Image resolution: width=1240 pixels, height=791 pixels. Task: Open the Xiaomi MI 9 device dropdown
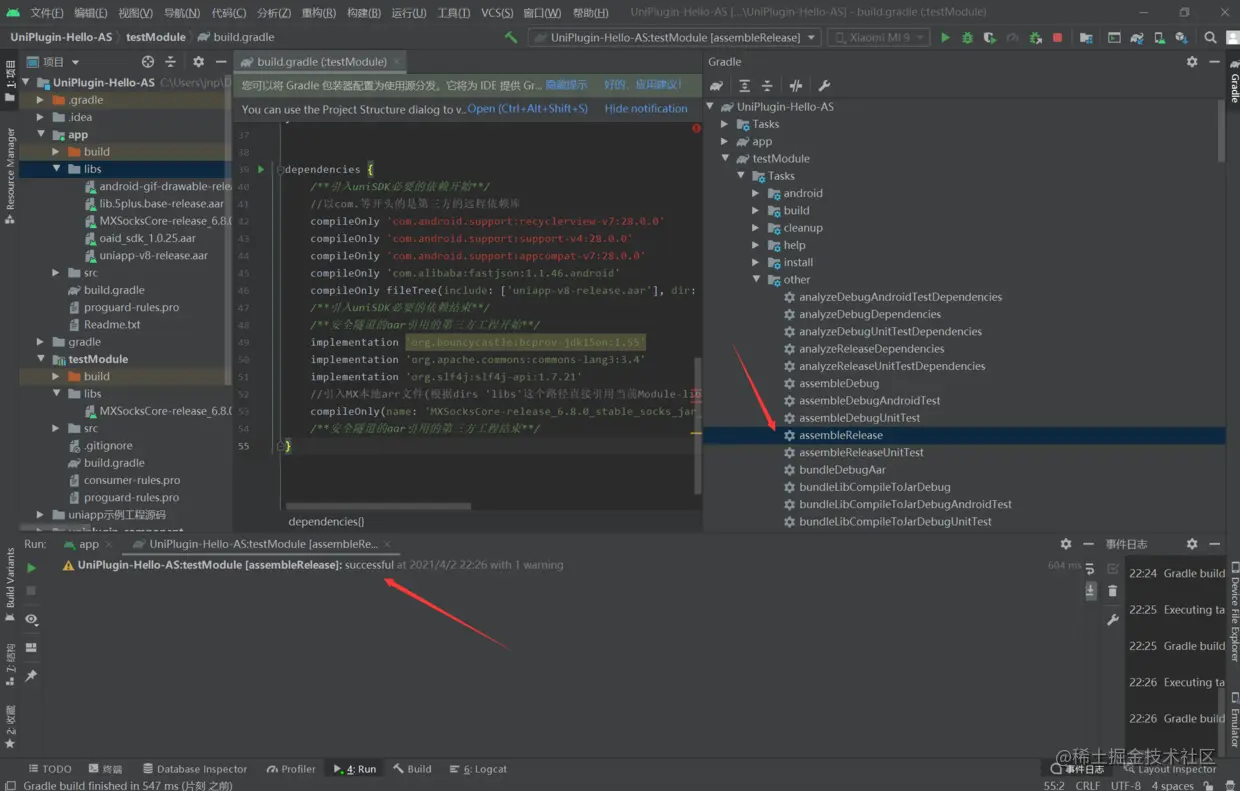click(x=878, y=37)
